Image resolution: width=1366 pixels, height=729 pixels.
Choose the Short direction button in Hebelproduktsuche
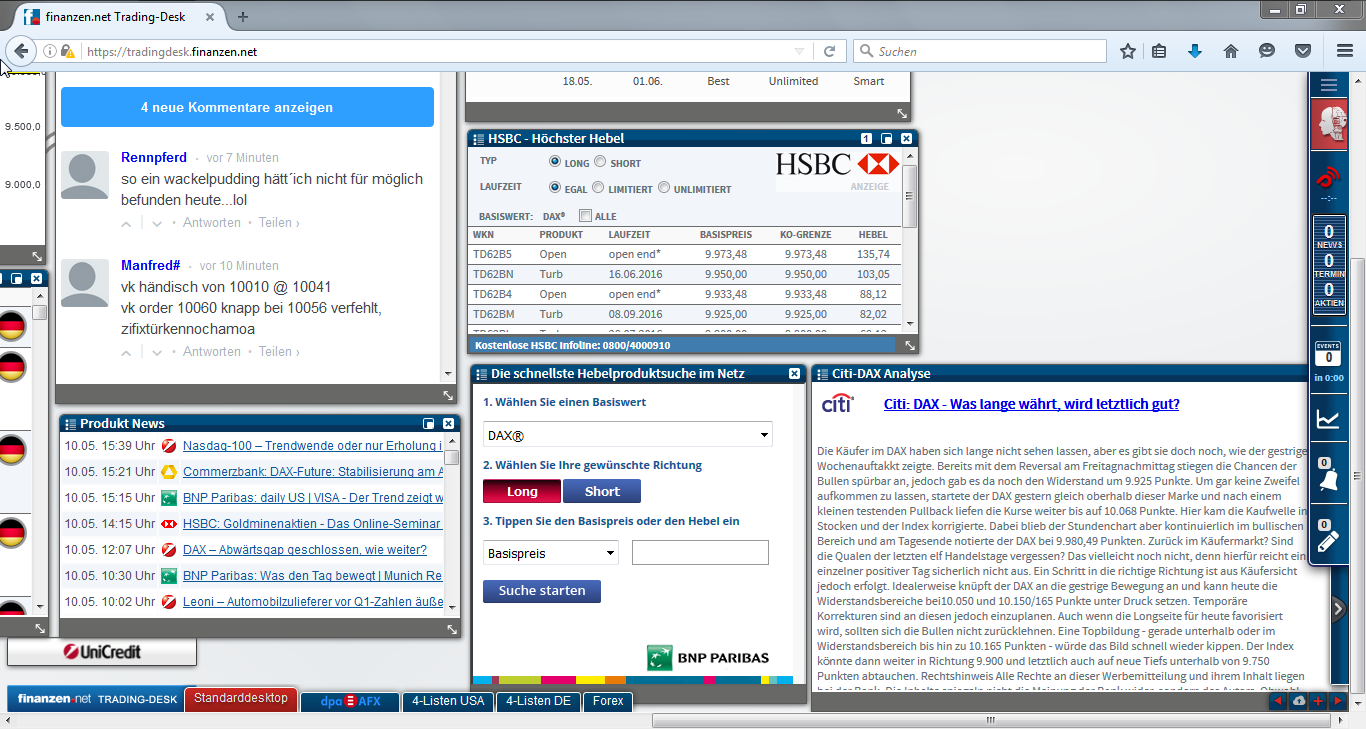tap(602, 491)
